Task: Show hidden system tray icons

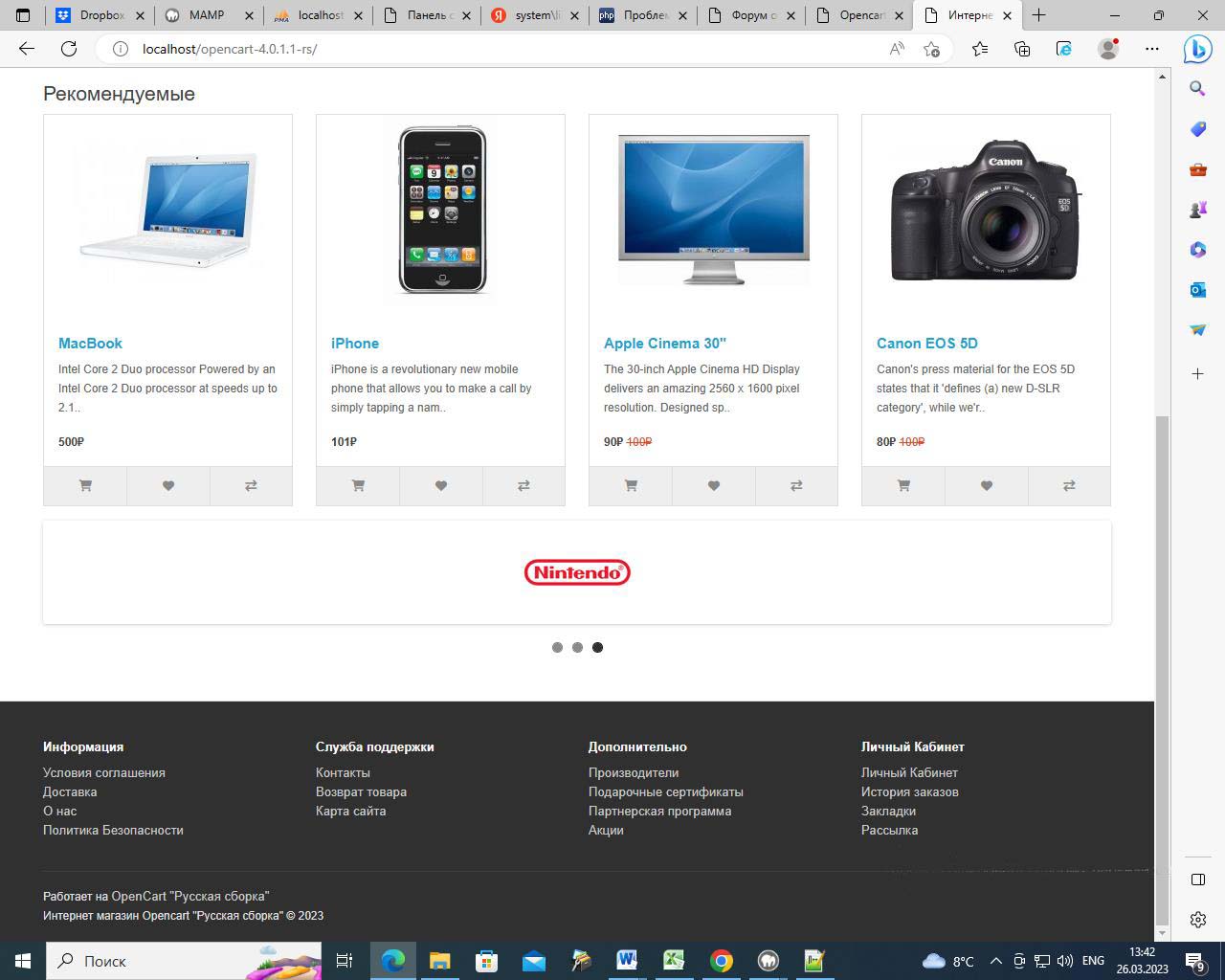Action: click(995, 961)
